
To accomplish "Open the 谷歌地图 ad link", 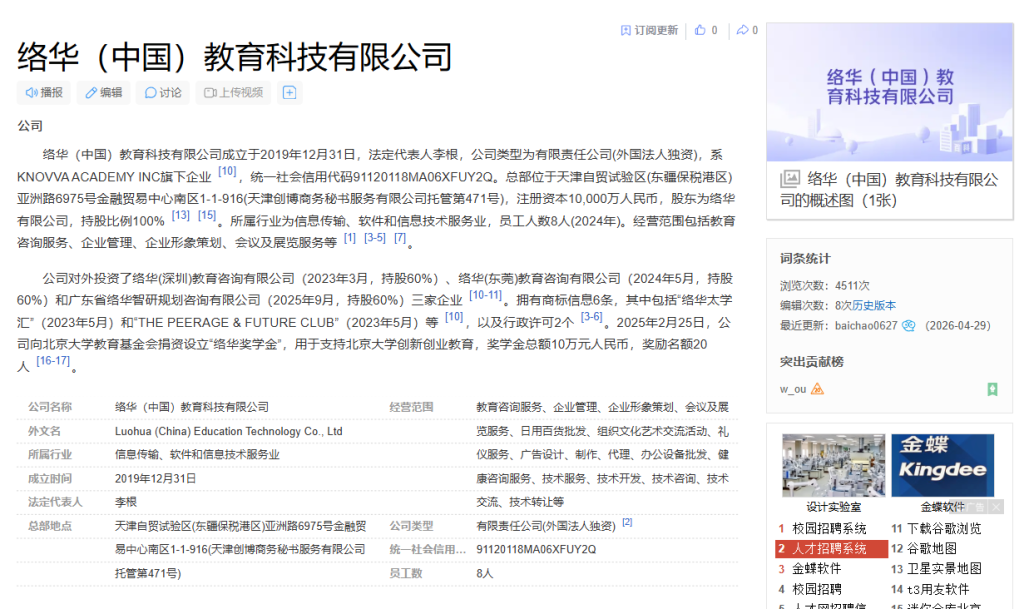I will point(932,549).
